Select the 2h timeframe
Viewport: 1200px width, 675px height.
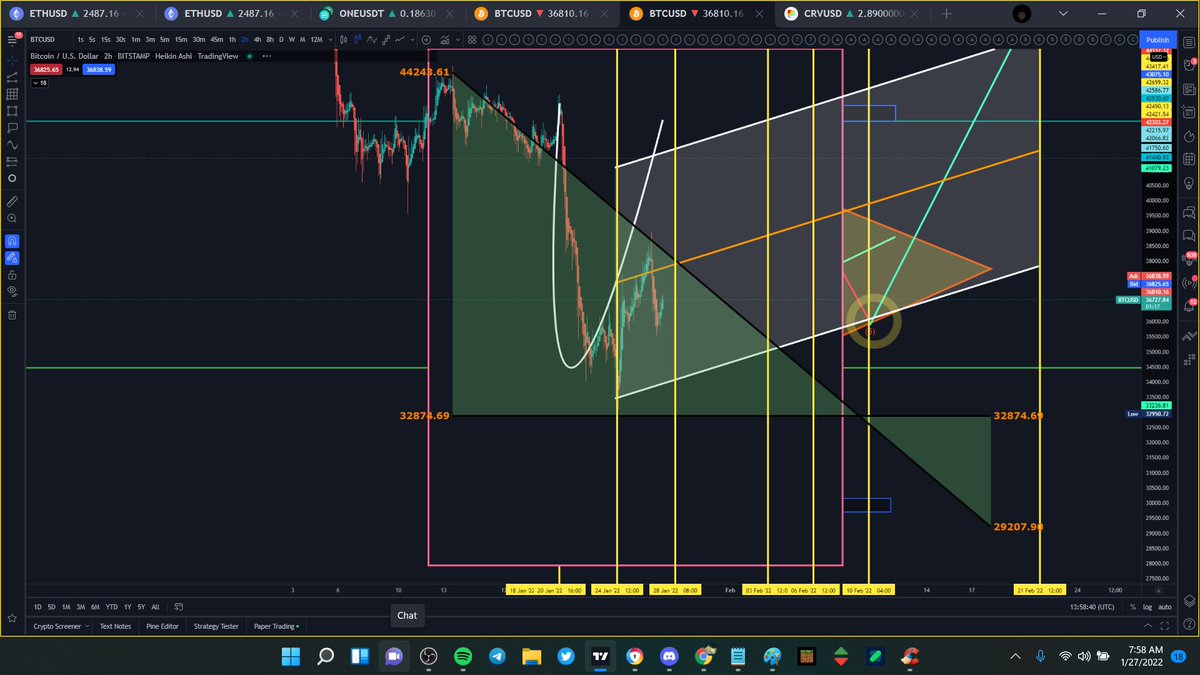[245, 39]
